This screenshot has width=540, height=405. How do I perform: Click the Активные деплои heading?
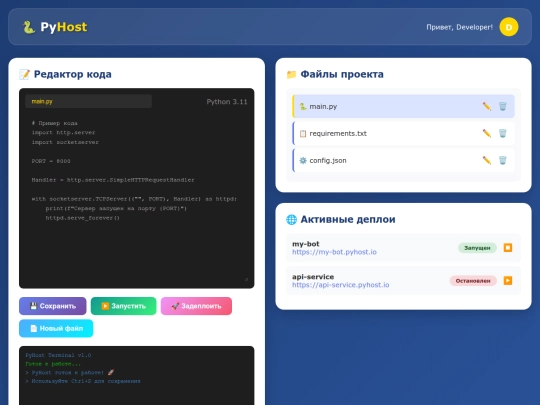[x=348, y=219]
